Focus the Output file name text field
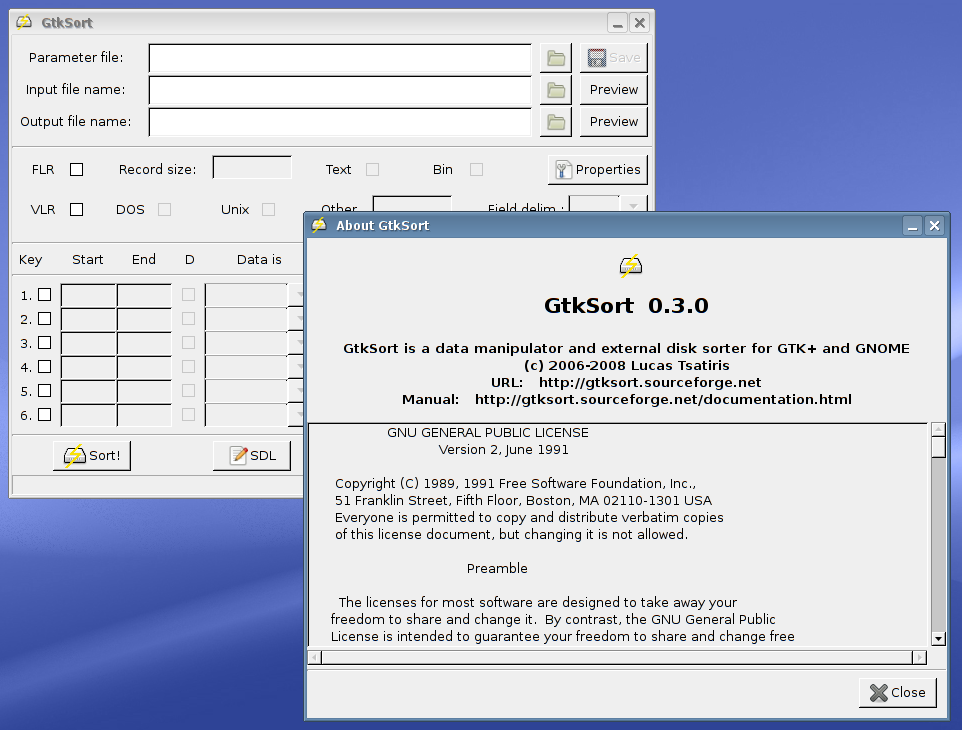This screenshot has height=730, width=962. 340,122
